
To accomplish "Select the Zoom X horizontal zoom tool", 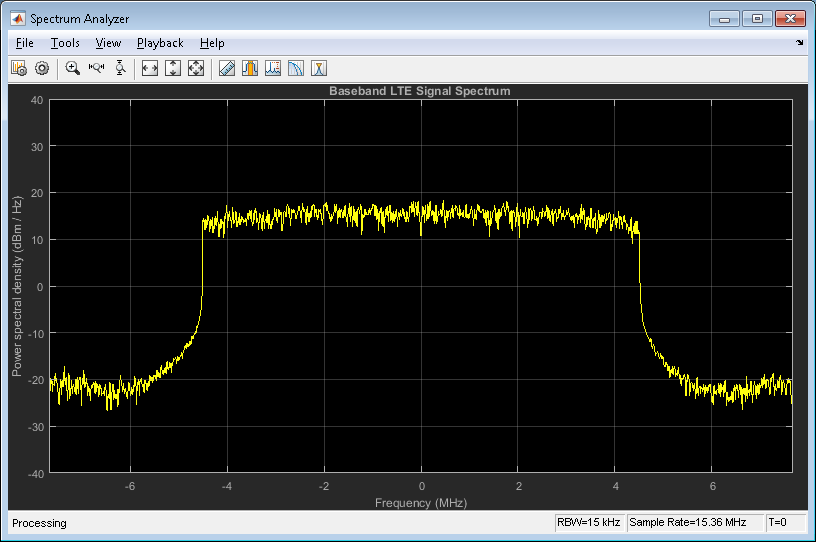I will tap(96, 68).
